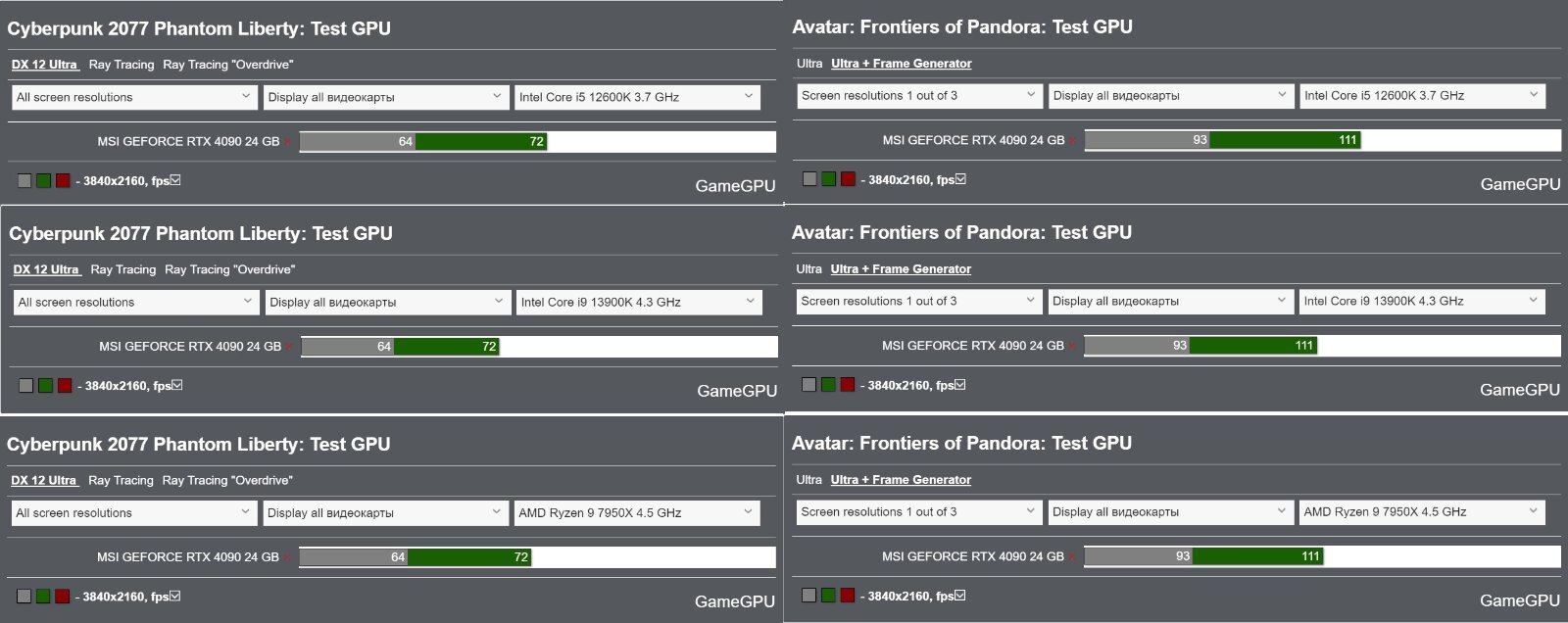1568x623 pixels.
Task: Click grey 64 fps bar in Cyberpunk i9 panel
Action: (x=348, y=347)
